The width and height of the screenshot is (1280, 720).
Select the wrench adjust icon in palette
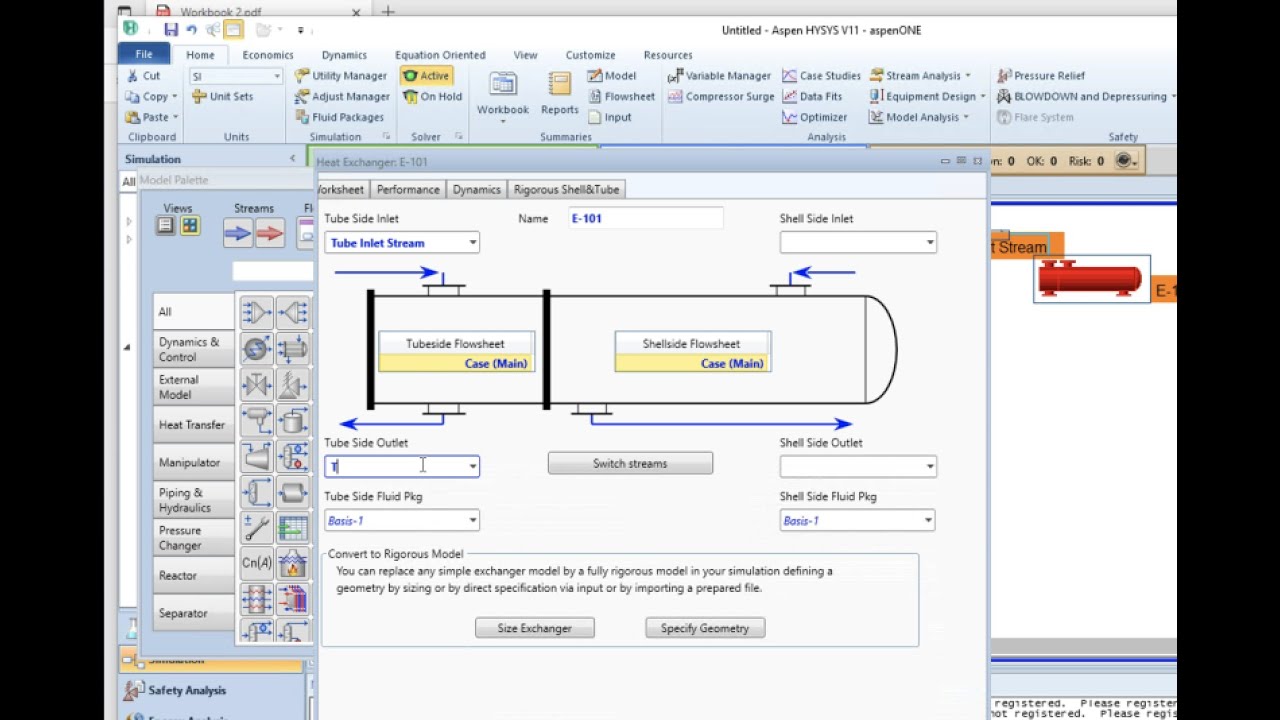point(257,528)
